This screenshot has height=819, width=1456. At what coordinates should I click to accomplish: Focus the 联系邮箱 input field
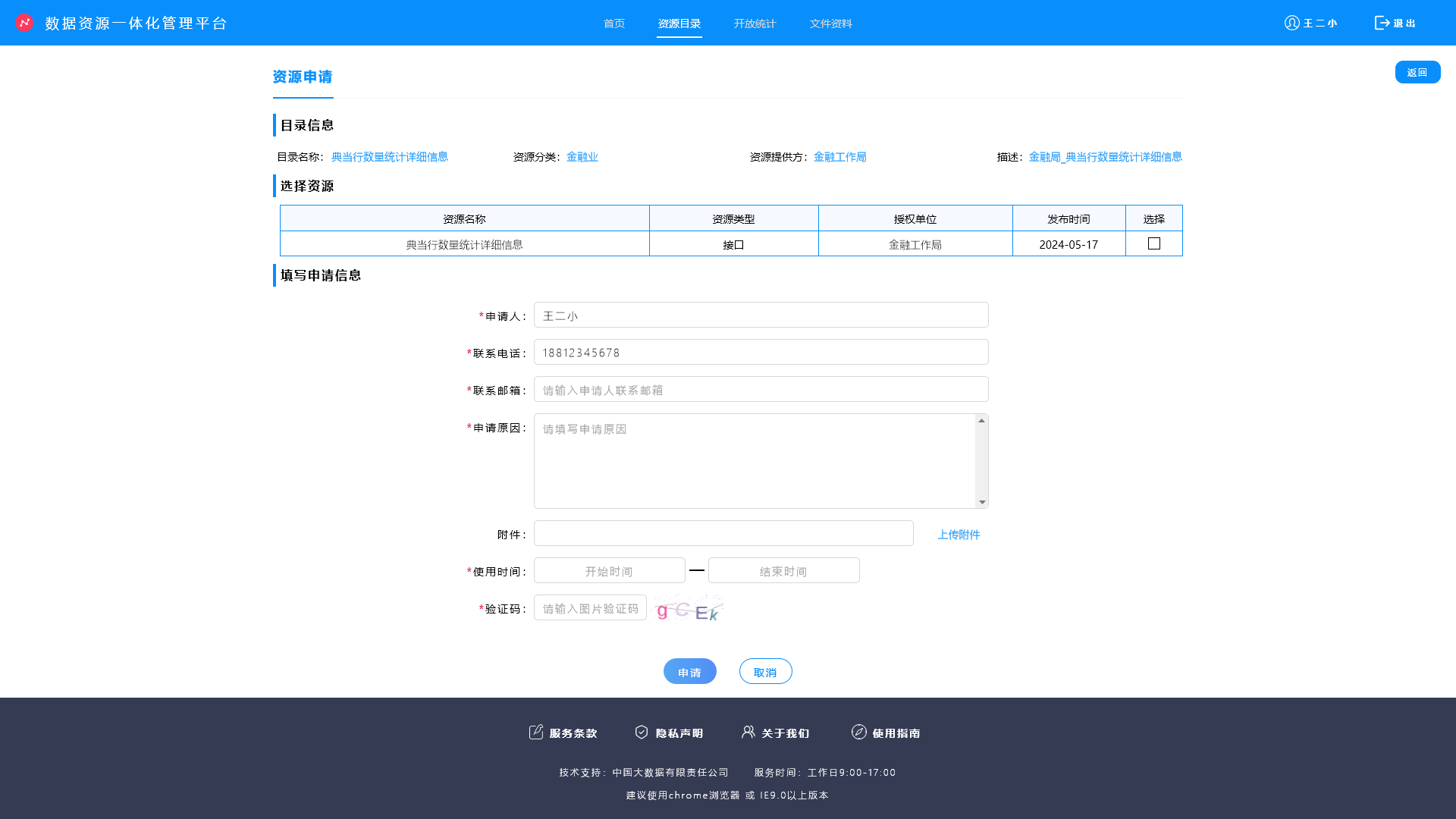pyautogui.click(x=761, y=390)
